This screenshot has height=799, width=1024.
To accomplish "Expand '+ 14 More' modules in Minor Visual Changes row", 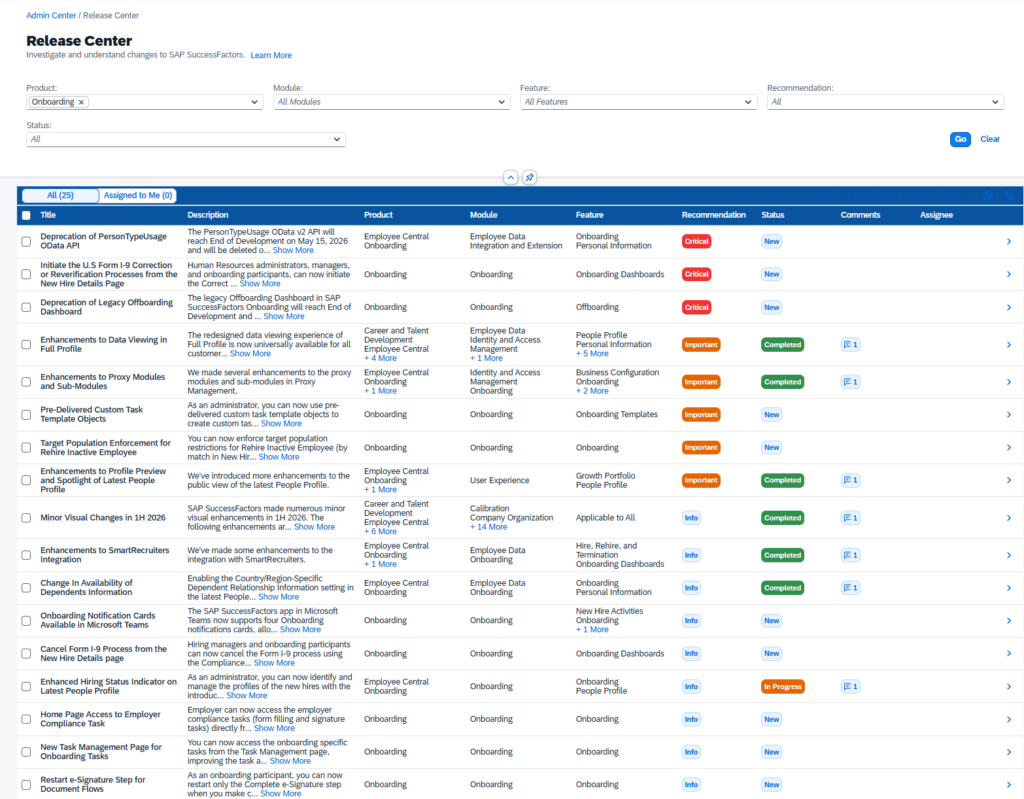I will pos(488,527).
